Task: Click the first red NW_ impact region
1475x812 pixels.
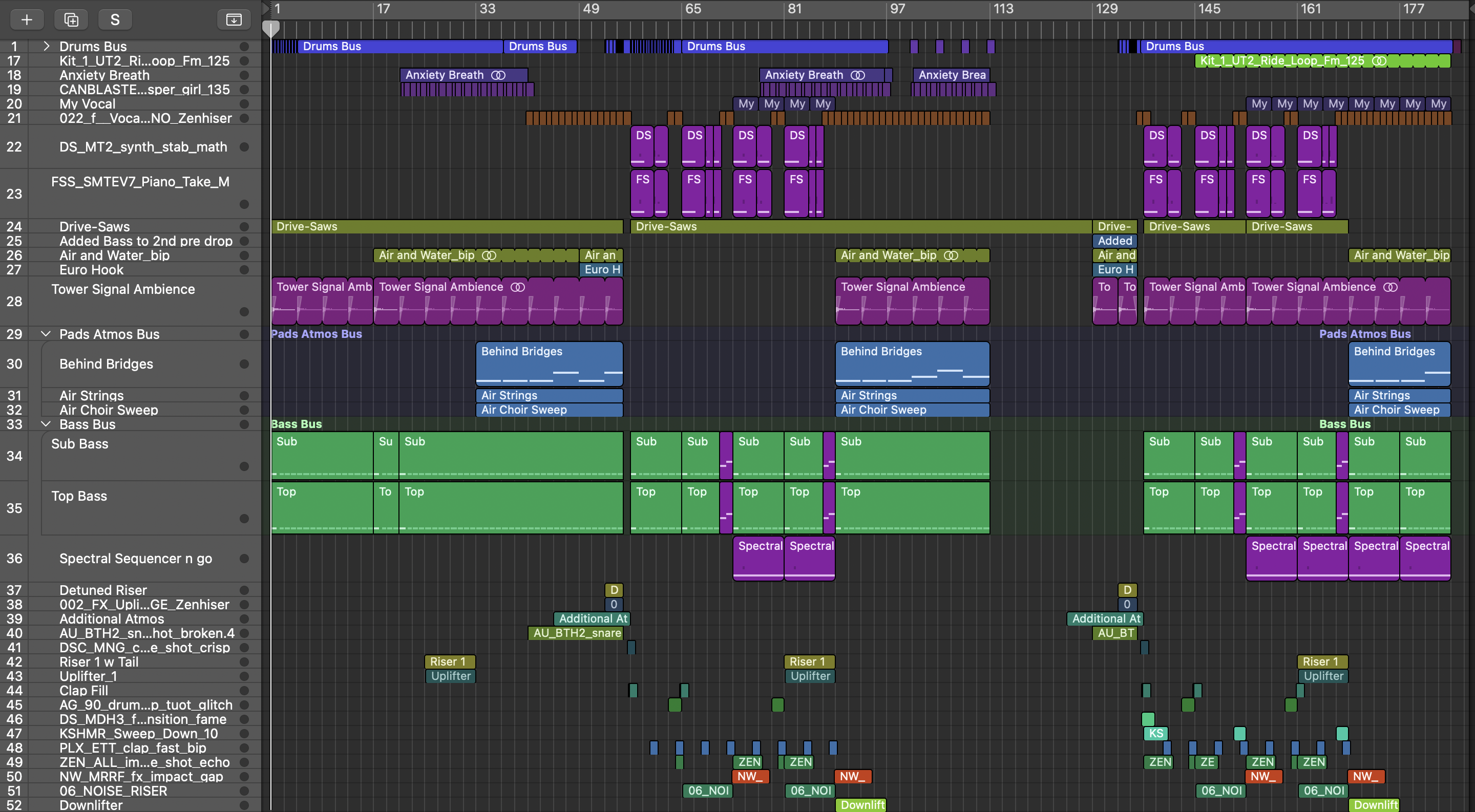Action: pos(750,776)
